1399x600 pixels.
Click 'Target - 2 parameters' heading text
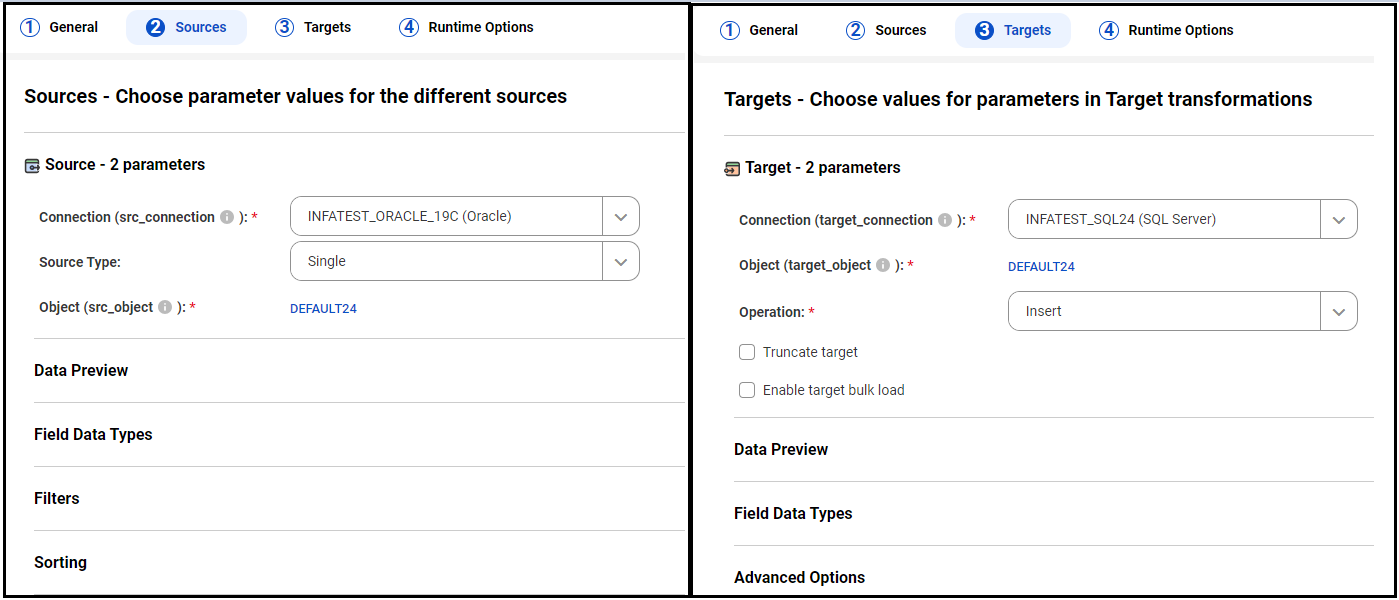click(823, 167)
